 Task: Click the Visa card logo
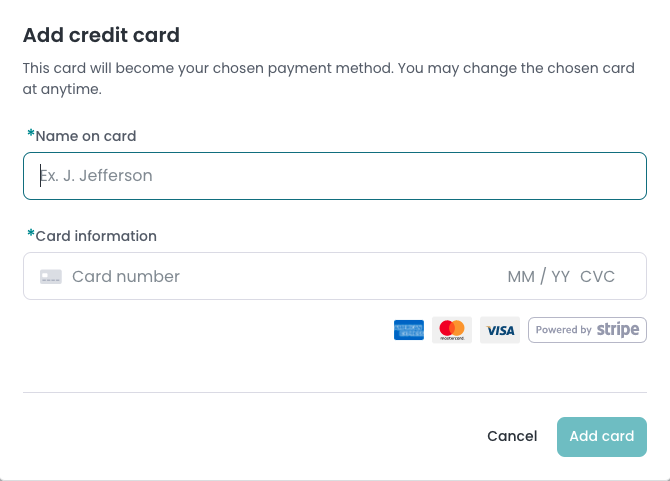[500, 330]
